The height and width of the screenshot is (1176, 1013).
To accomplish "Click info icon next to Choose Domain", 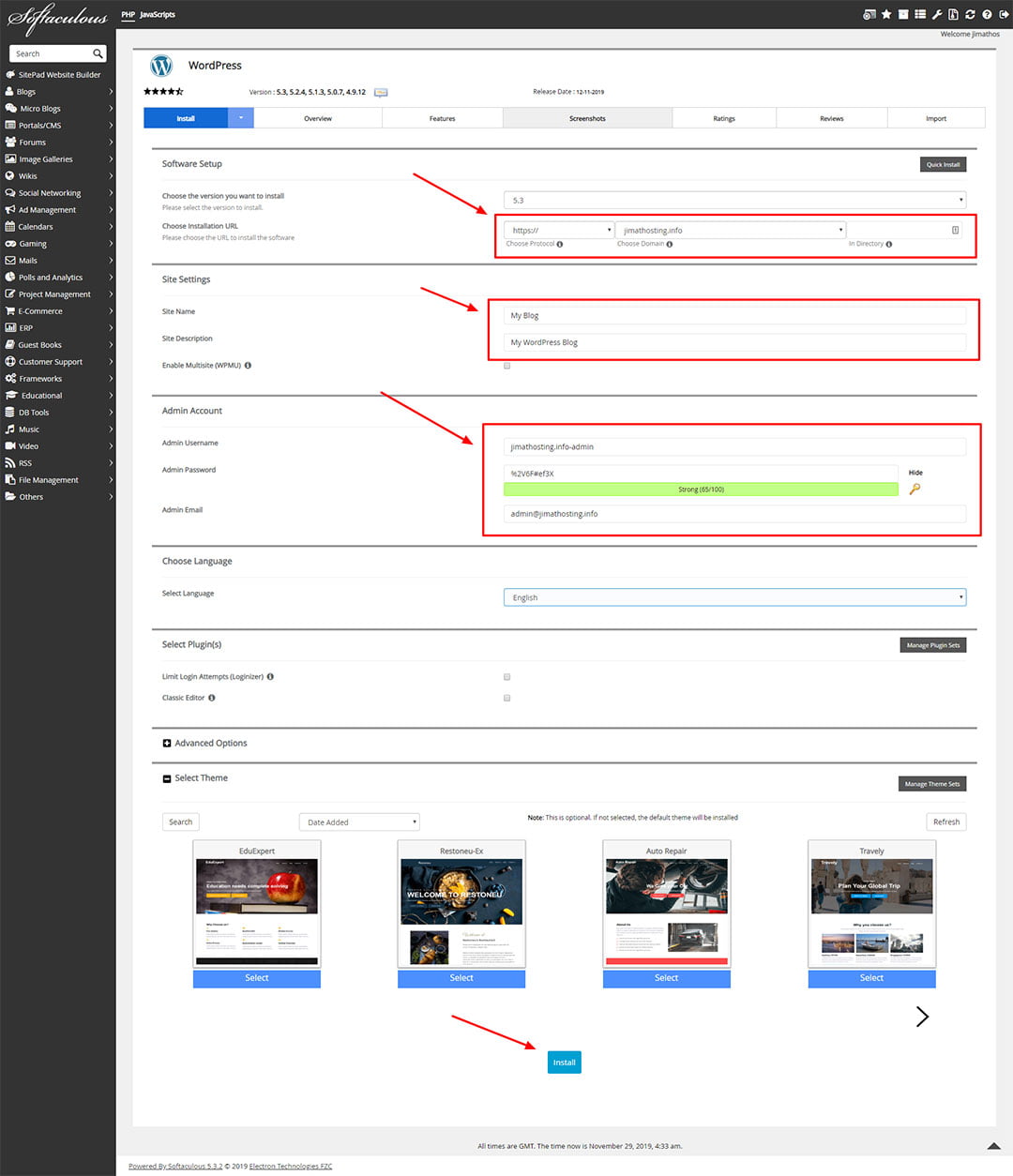I will click(670, 244).
